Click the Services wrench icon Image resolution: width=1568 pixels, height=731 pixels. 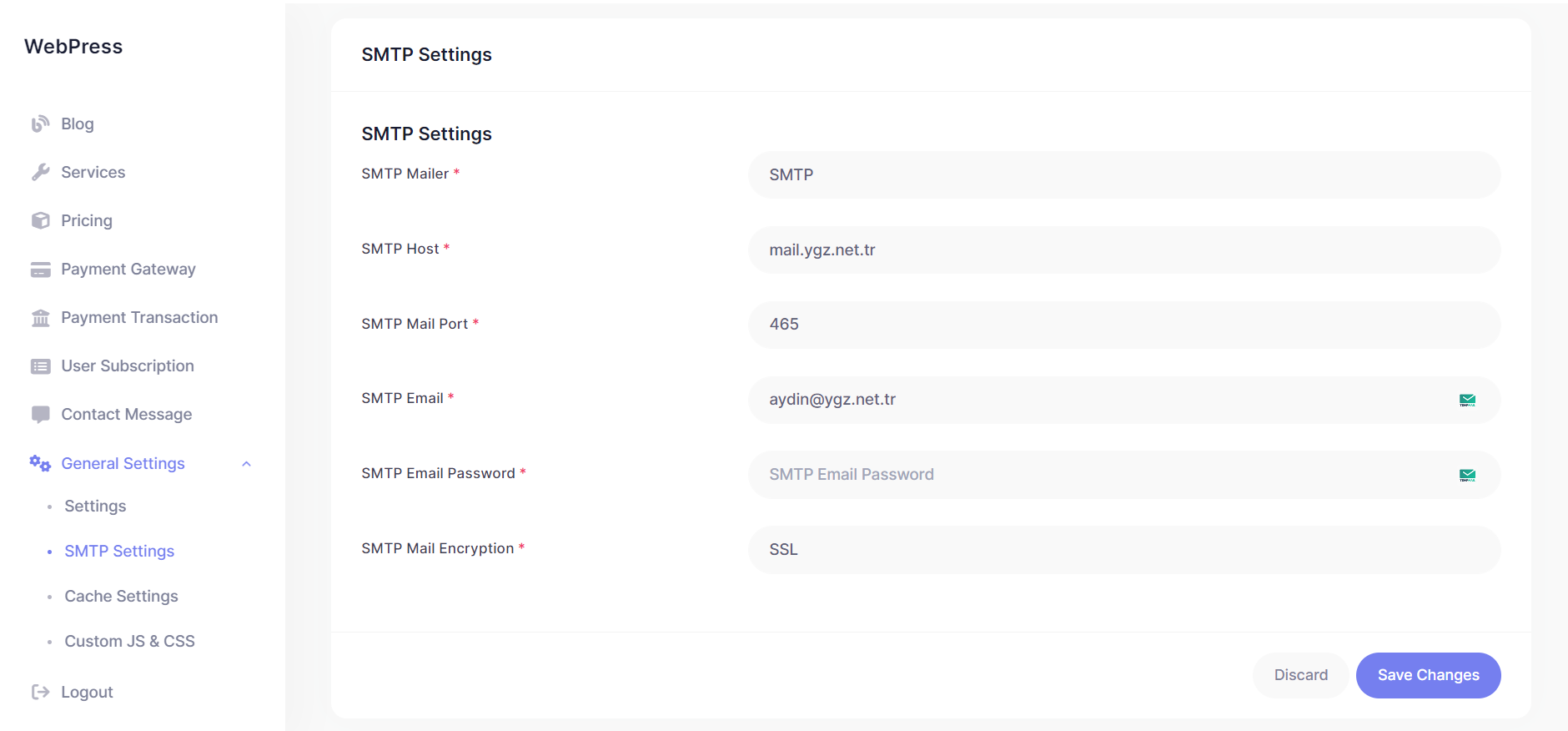tap(40, 172)
